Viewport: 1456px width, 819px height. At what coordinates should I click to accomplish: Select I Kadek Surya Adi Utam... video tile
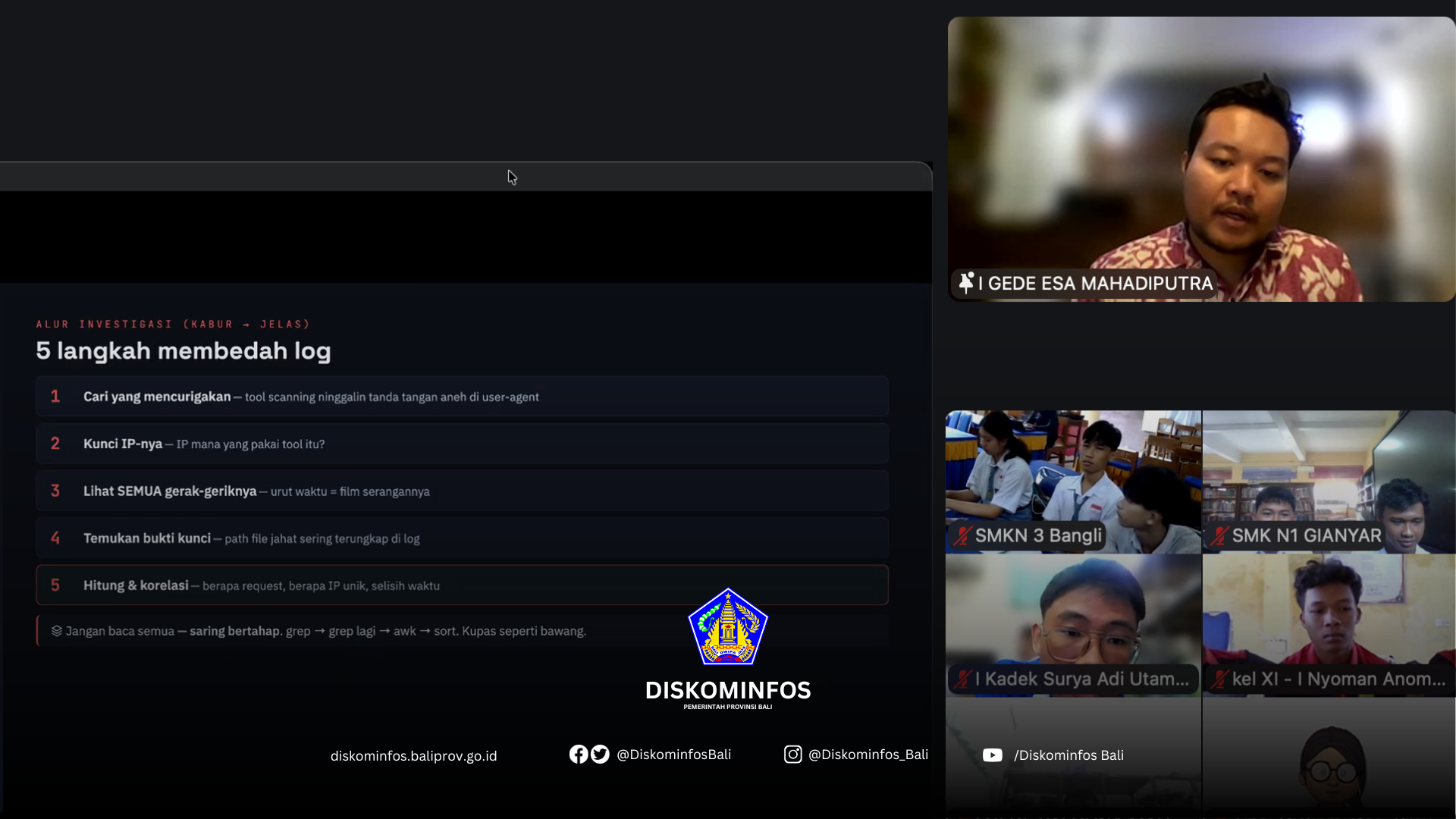(1073, 625)
